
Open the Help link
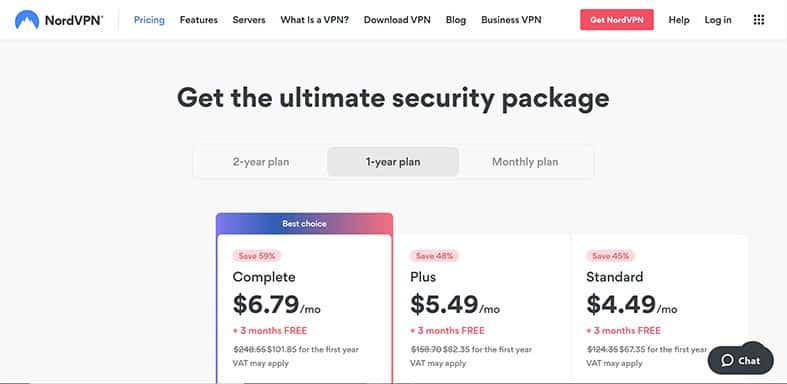(x=679, y=20)
